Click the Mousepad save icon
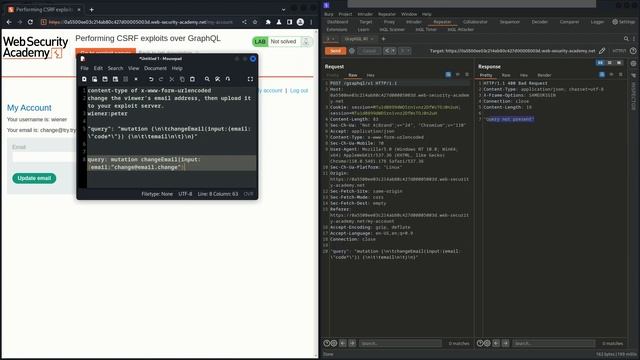 click(x=105, y=79)
